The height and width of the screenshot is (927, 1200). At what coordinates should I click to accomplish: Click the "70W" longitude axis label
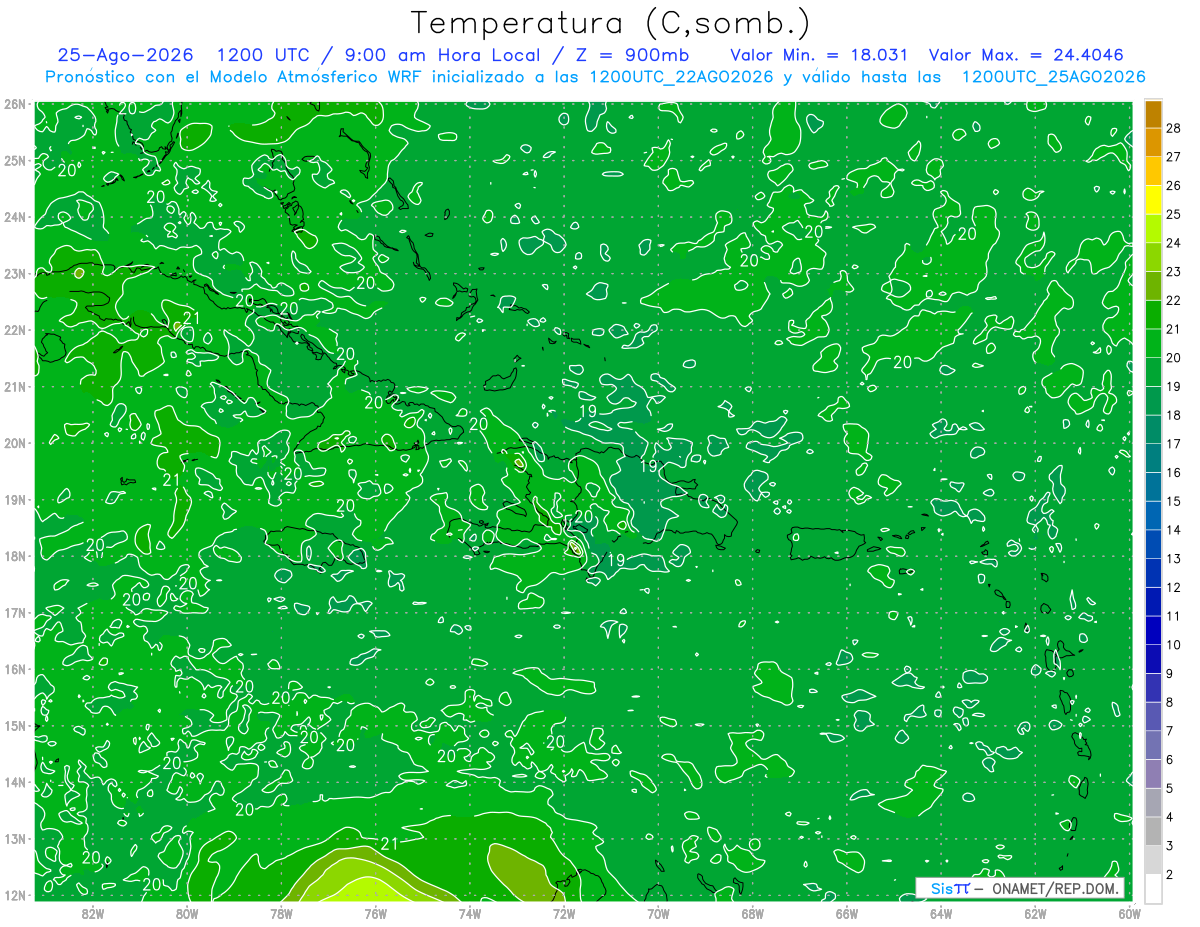tap(658, 913)
